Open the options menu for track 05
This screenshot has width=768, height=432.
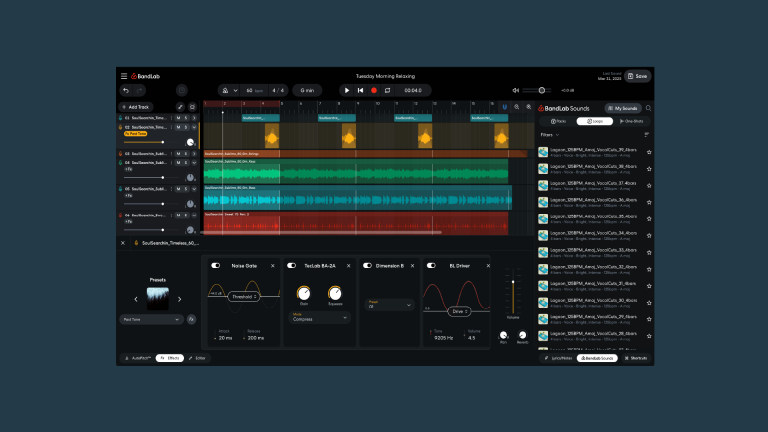(x=171, y=189)
